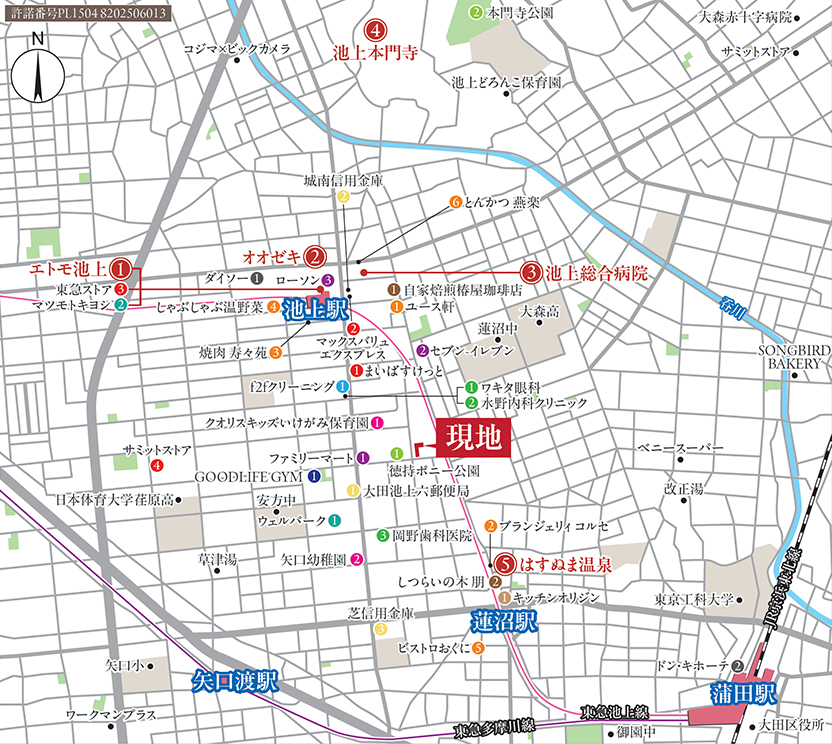Select the 許諾番号 license number banner
Image resolution: width=832 pixels, height=744 pixels.
pos(87,13)
